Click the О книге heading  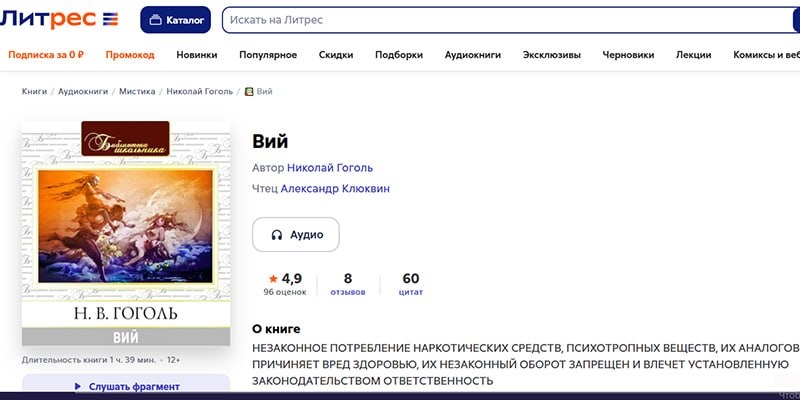click(276, 329)
